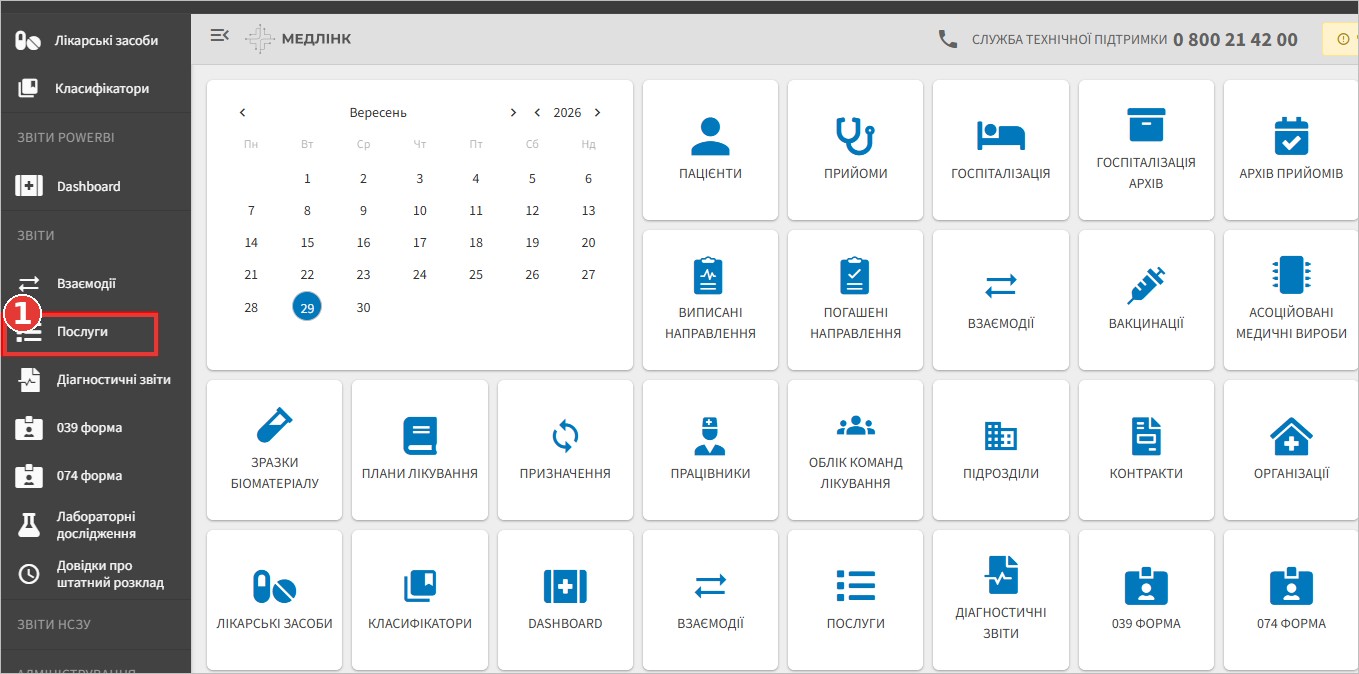Open the Госпіталізація архів tile

coord(1146,150)
